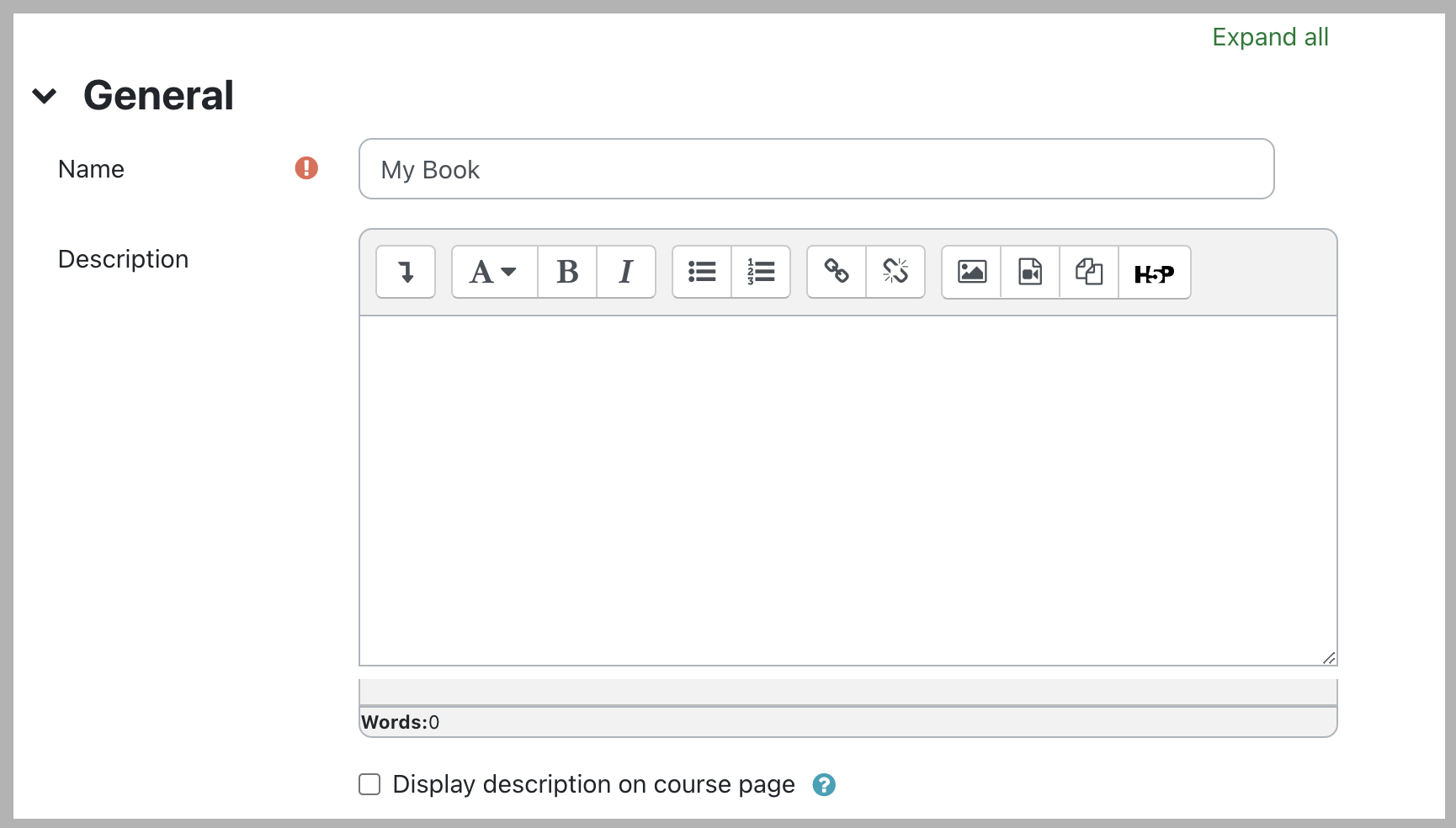The width and height of the screenshot is (1456, 828).
Task: Insert a numbered ordered list
Action: [761, 272]
